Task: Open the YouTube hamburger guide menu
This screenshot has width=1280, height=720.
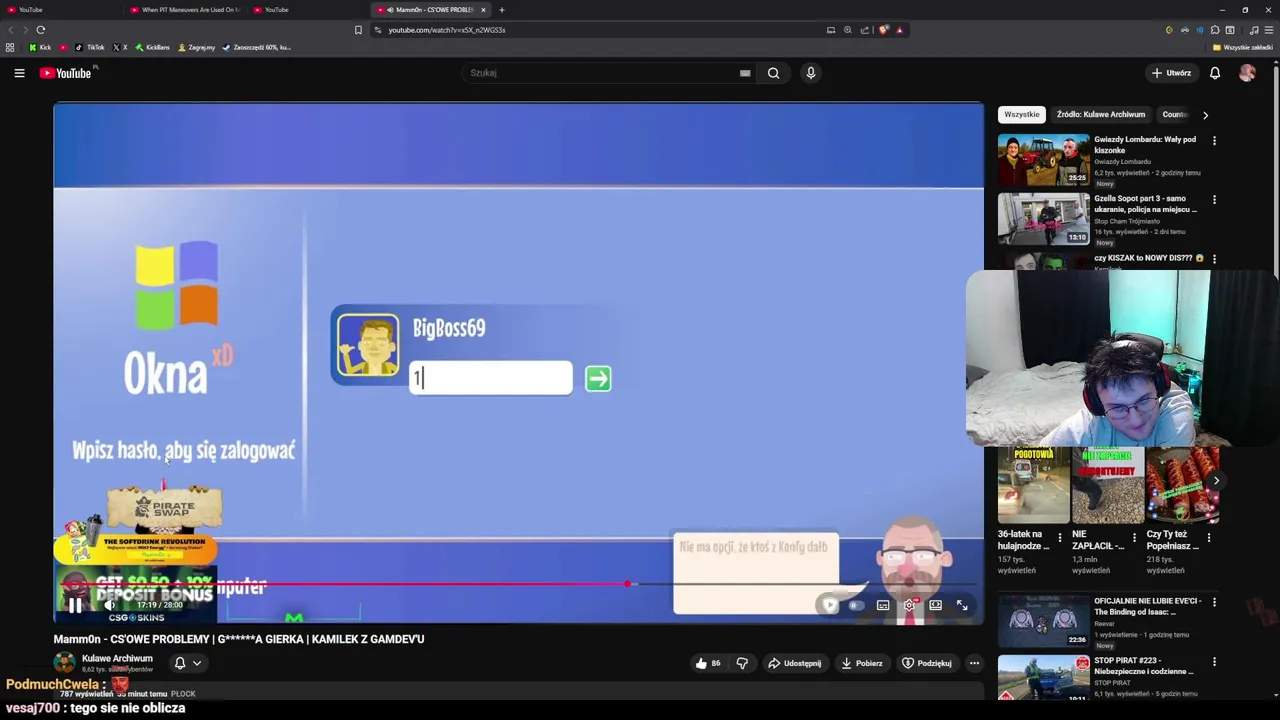Action: pyautogui.click(x=19, y=73)
